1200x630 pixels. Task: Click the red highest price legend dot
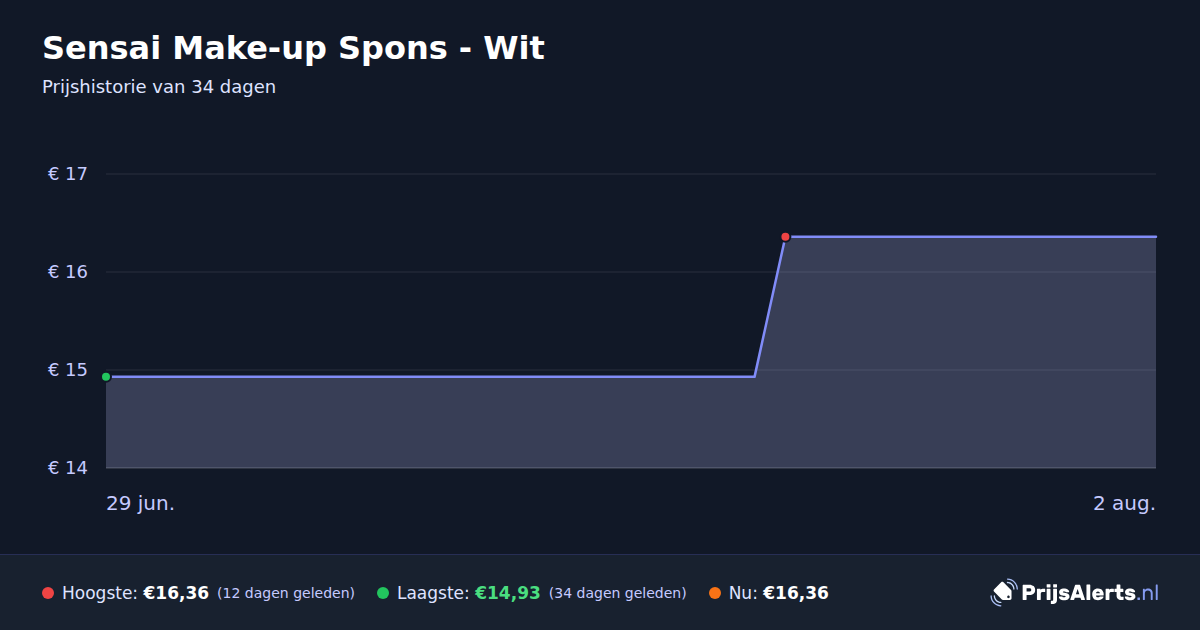(x=48, y=593)
